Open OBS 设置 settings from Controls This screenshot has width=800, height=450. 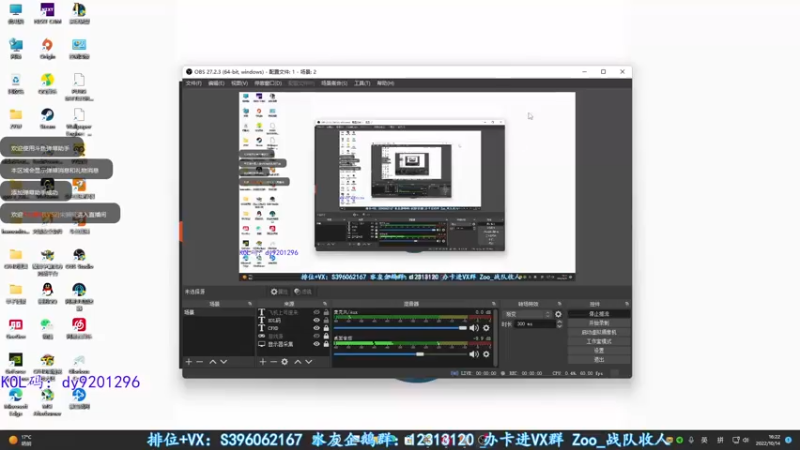point(599,351)
